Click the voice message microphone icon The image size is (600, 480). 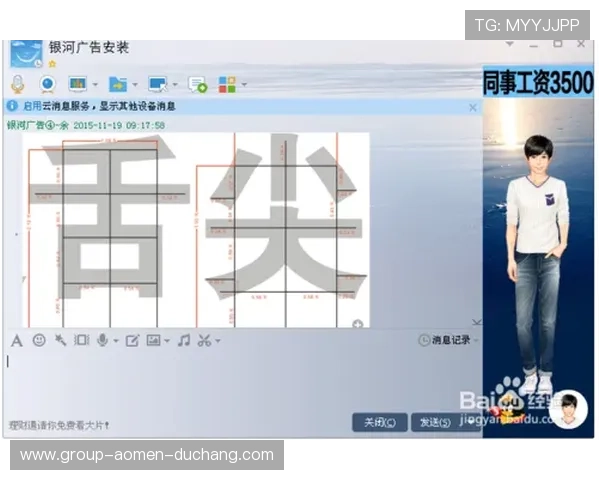tap(103, 340)
